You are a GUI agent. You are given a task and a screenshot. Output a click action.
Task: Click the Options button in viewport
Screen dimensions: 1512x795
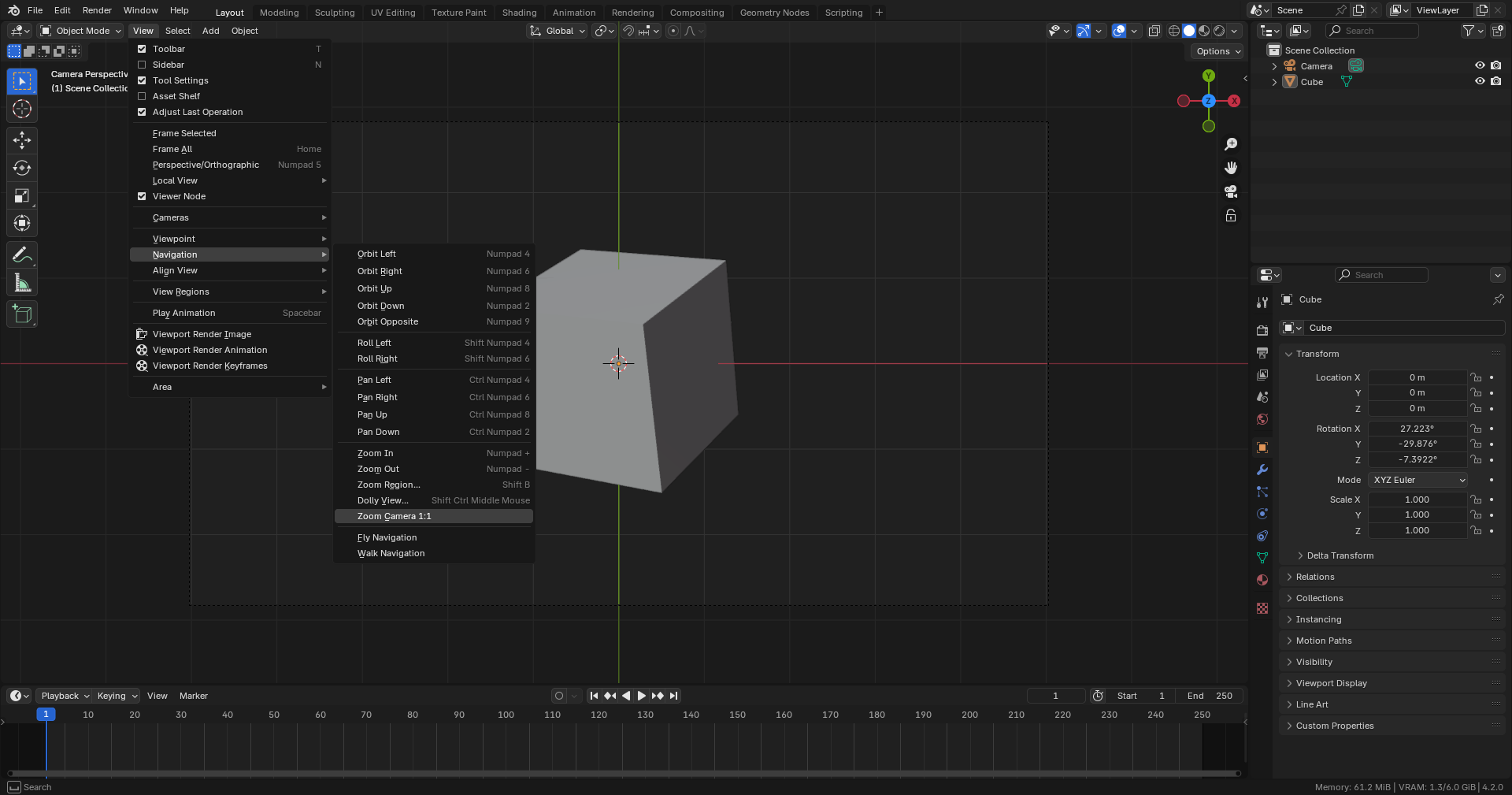(x=1217, y=51)
